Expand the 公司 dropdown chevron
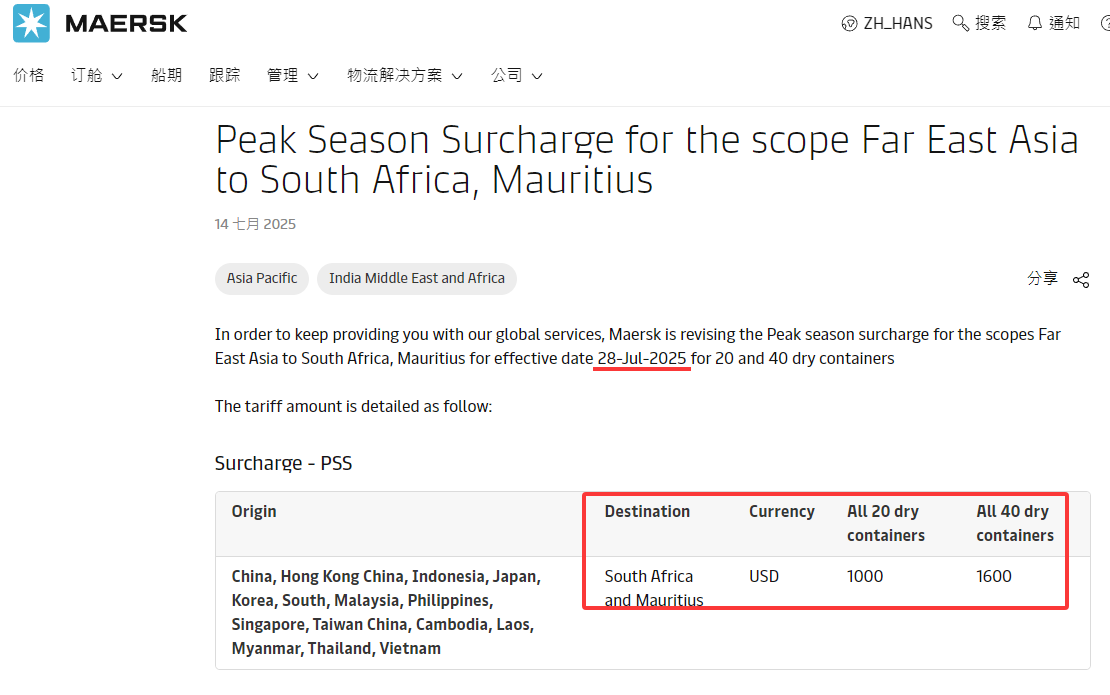This screenshot has height=695, width=1110. 537,76
